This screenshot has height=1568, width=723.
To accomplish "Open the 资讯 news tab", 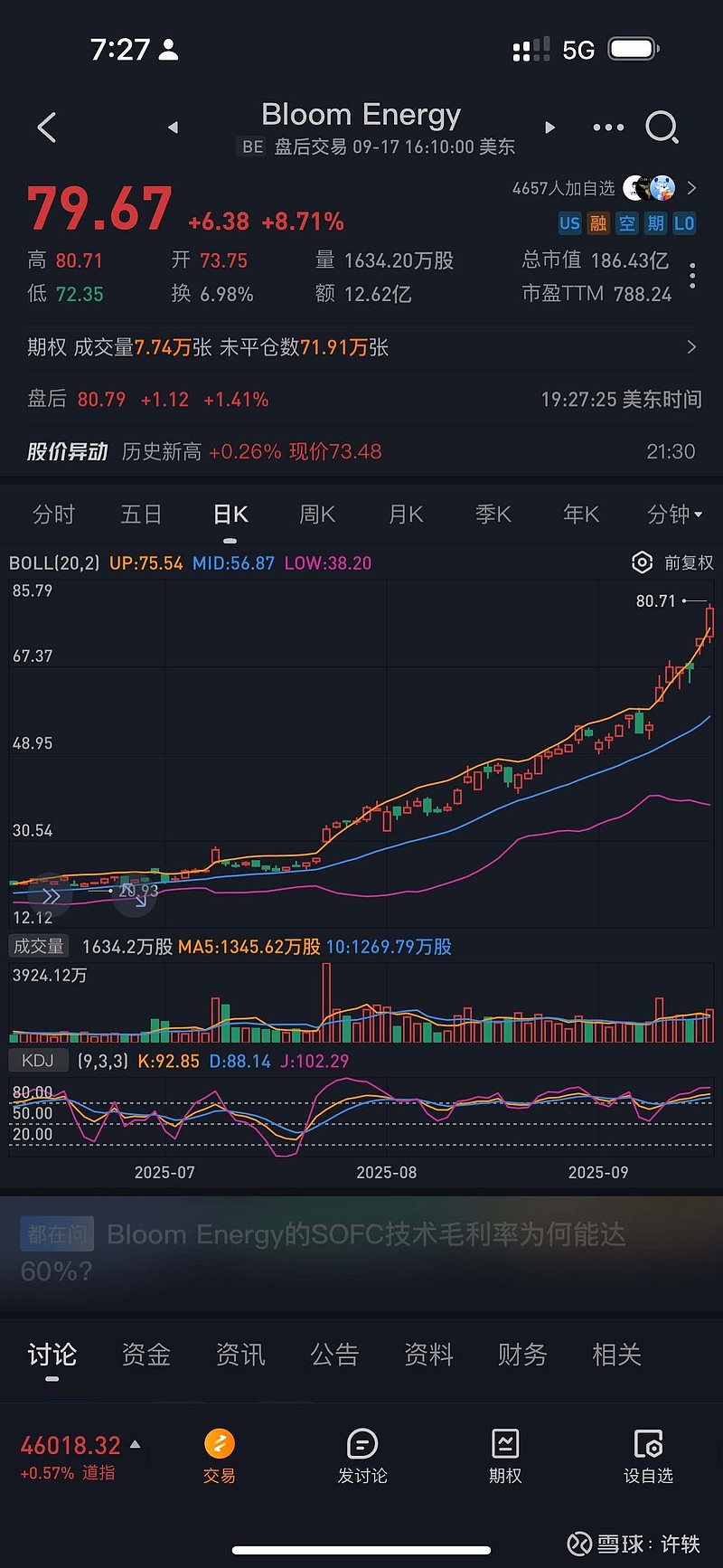I will pos(240,1355).
